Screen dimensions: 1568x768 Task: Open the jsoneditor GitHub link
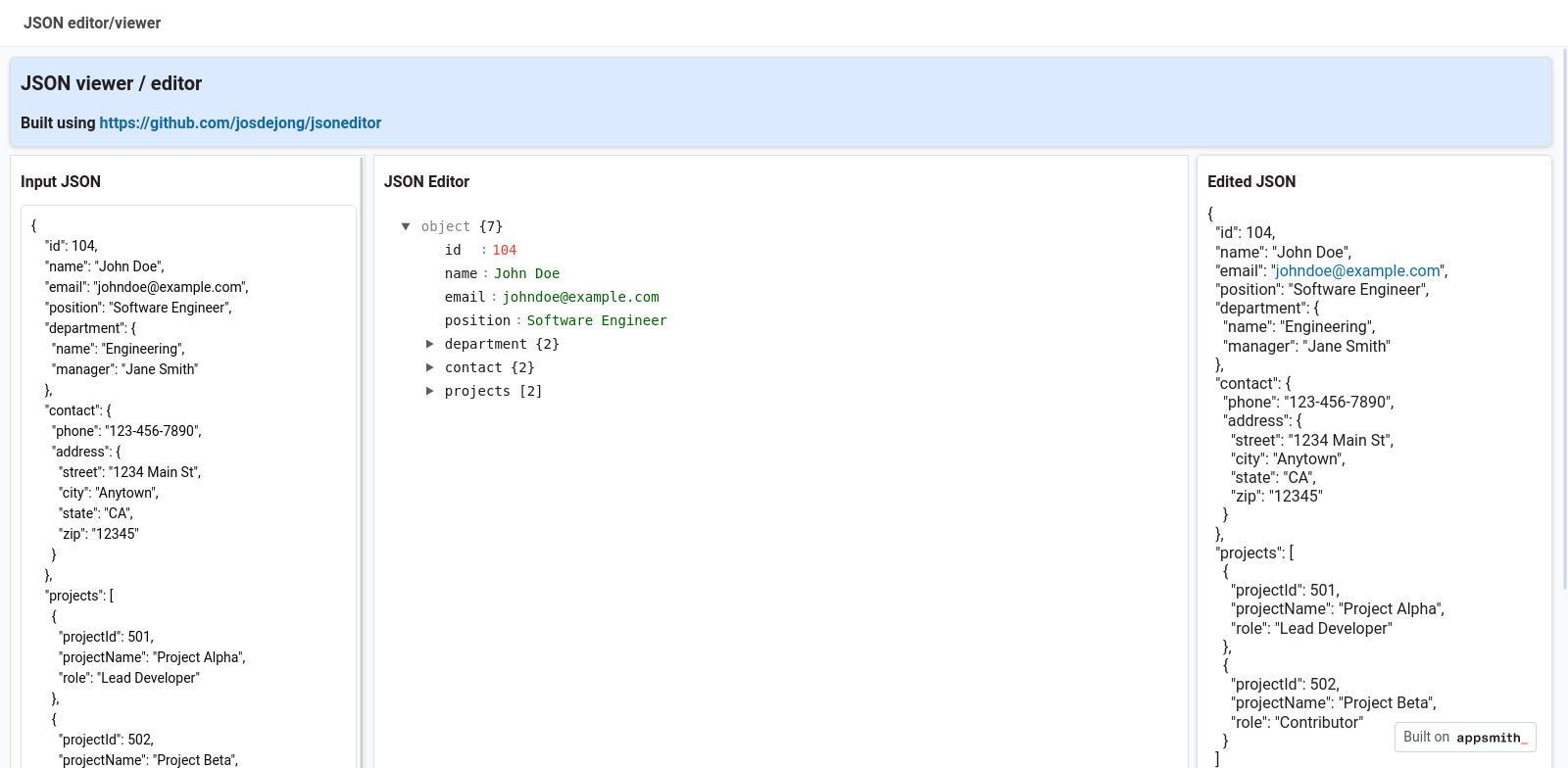(240, 122)
